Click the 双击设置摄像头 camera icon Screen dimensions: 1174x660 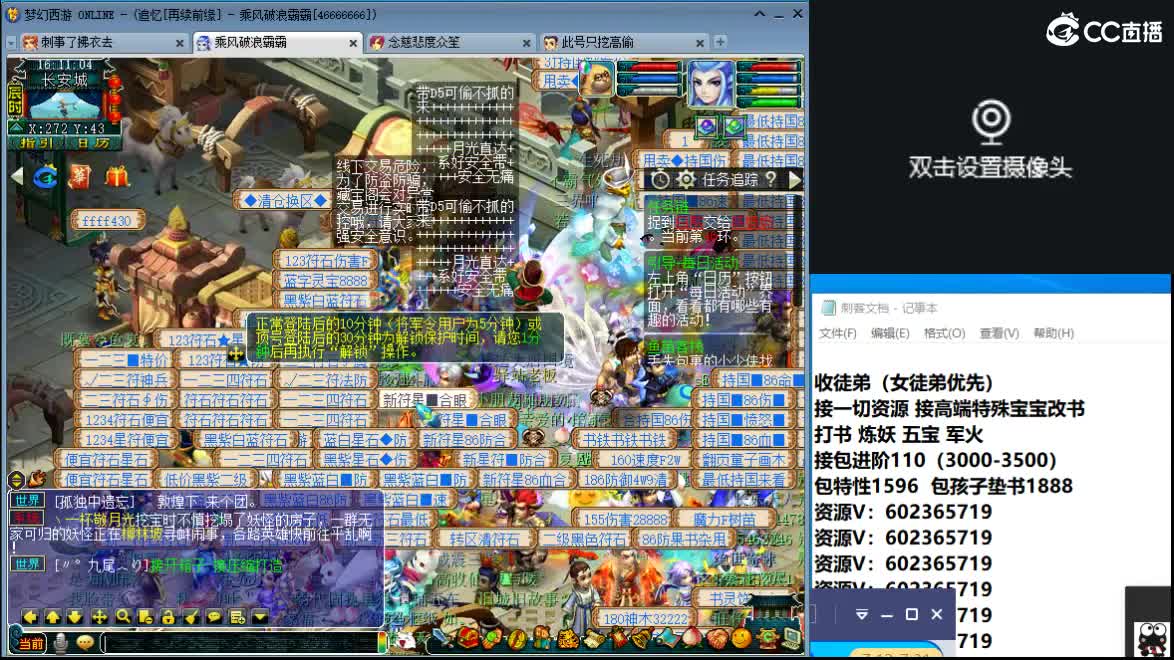click(991, 122)
